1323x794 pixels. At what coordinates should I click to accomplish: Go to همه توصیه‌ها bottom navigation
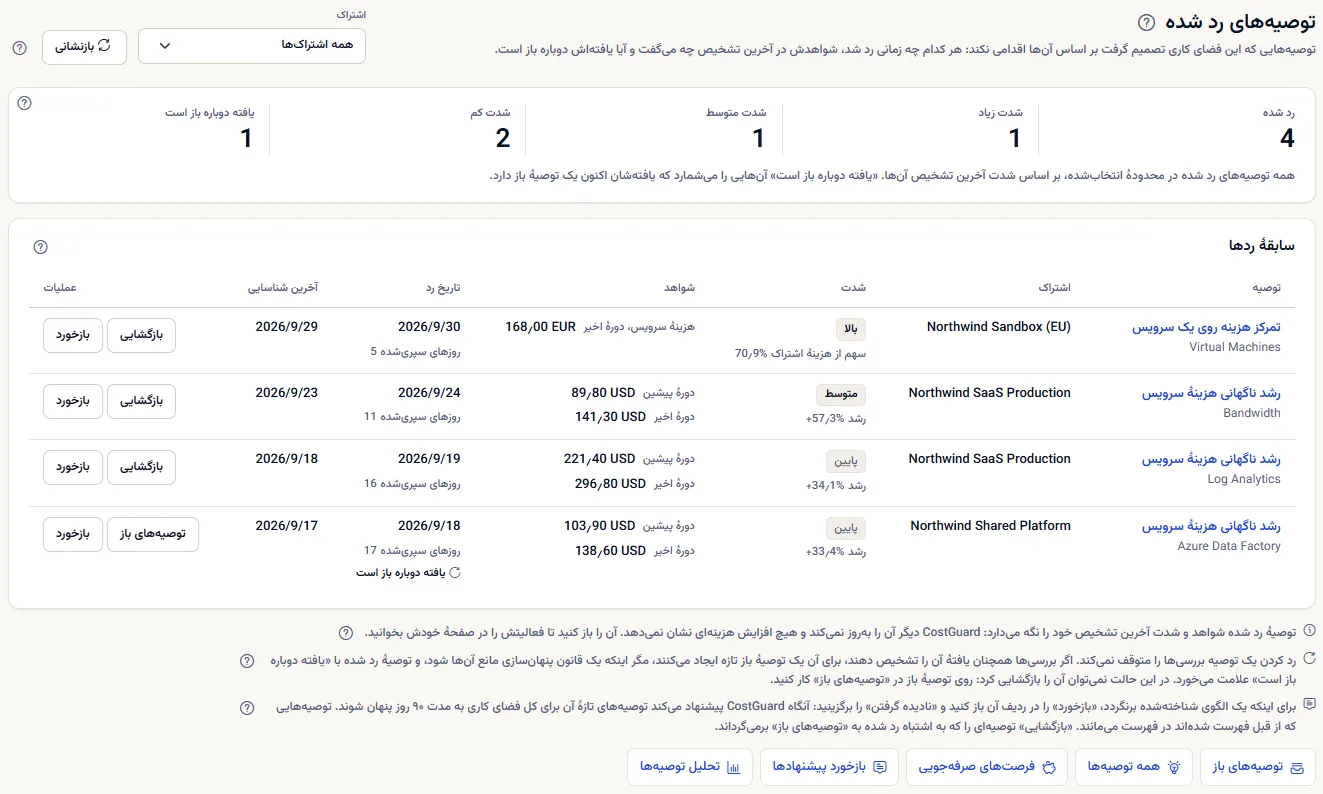pos(1135,767)
